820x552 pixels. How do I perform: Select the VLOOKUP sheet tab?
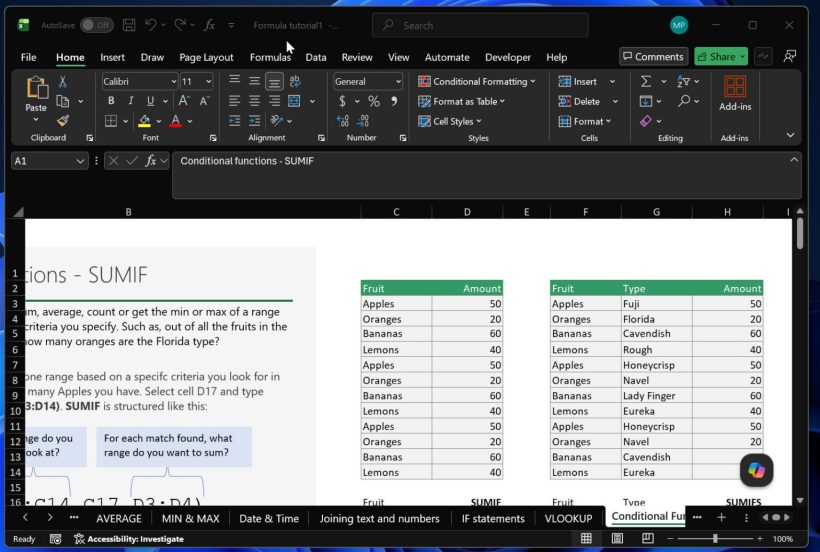(568, 519)
